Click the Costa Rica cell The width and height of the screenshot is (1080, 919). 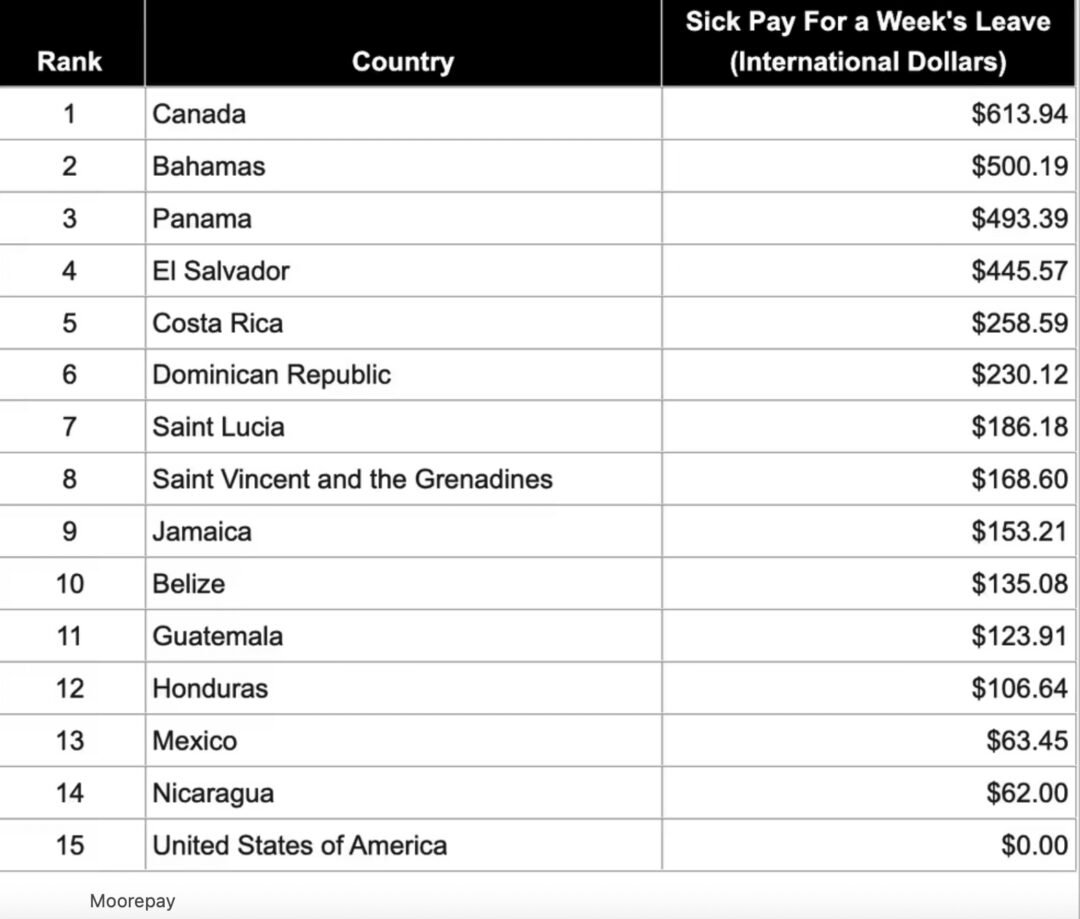pos(218,323)
